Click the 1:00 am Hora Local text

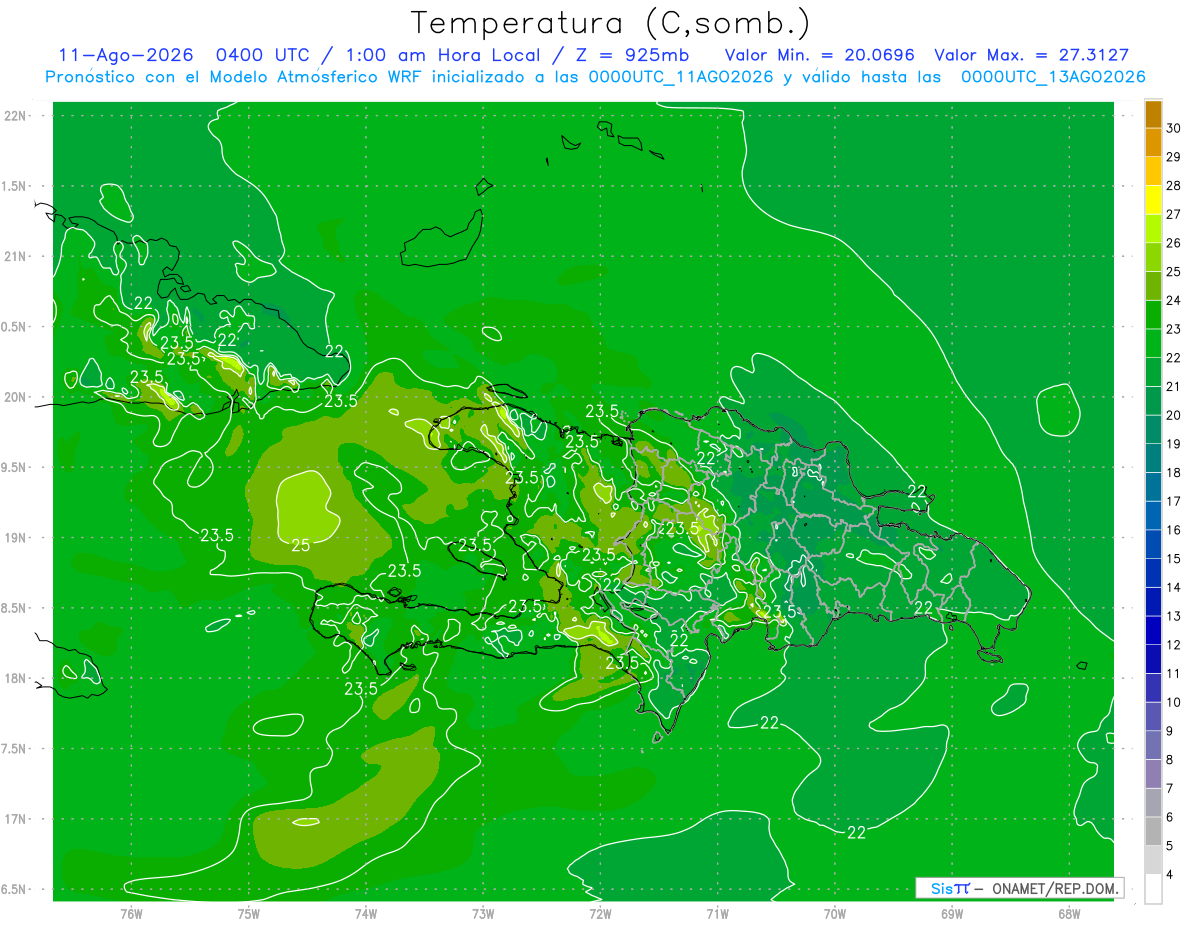tap(444, 55)
